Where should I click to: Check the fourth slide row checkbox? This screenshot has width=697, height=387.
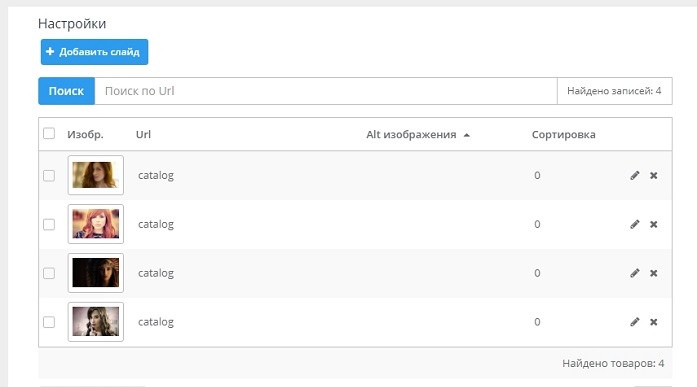pyautogui.click(x=49, y=322)
